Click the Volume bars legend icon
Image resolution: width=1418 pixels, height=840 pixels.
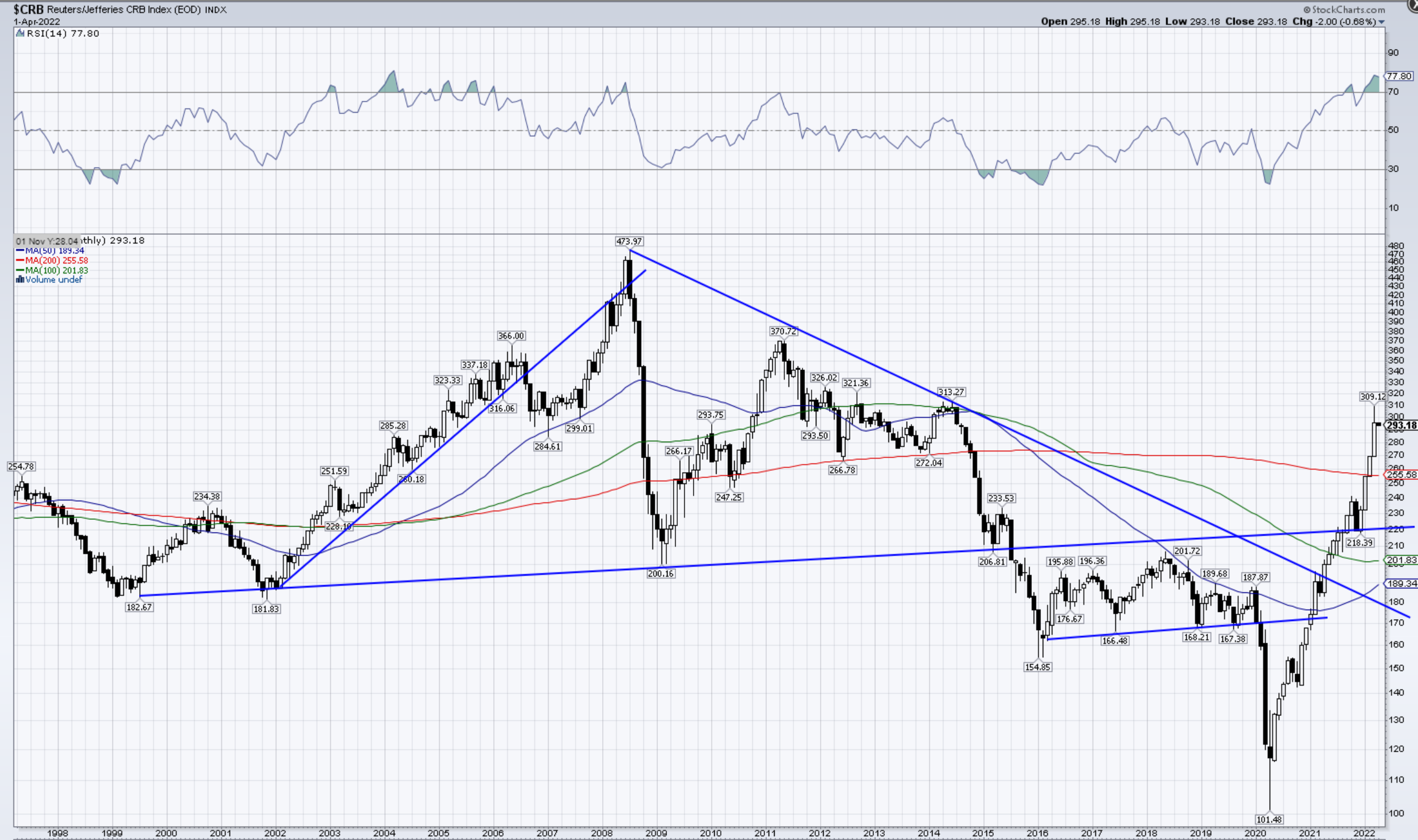click(x=20, y=280)
